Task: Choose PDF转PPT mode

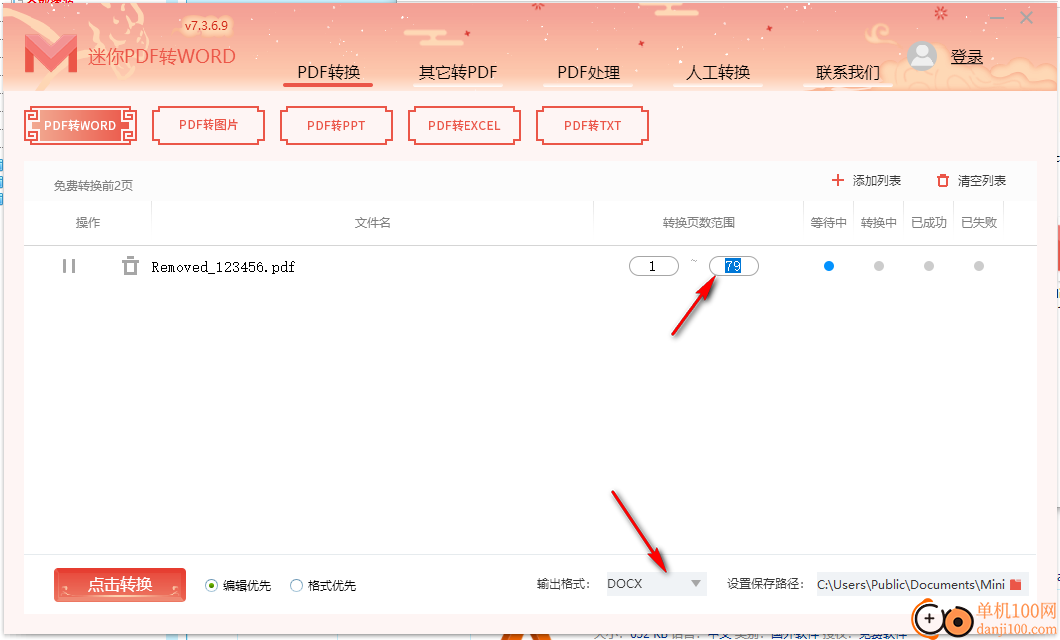Action: 336,126
